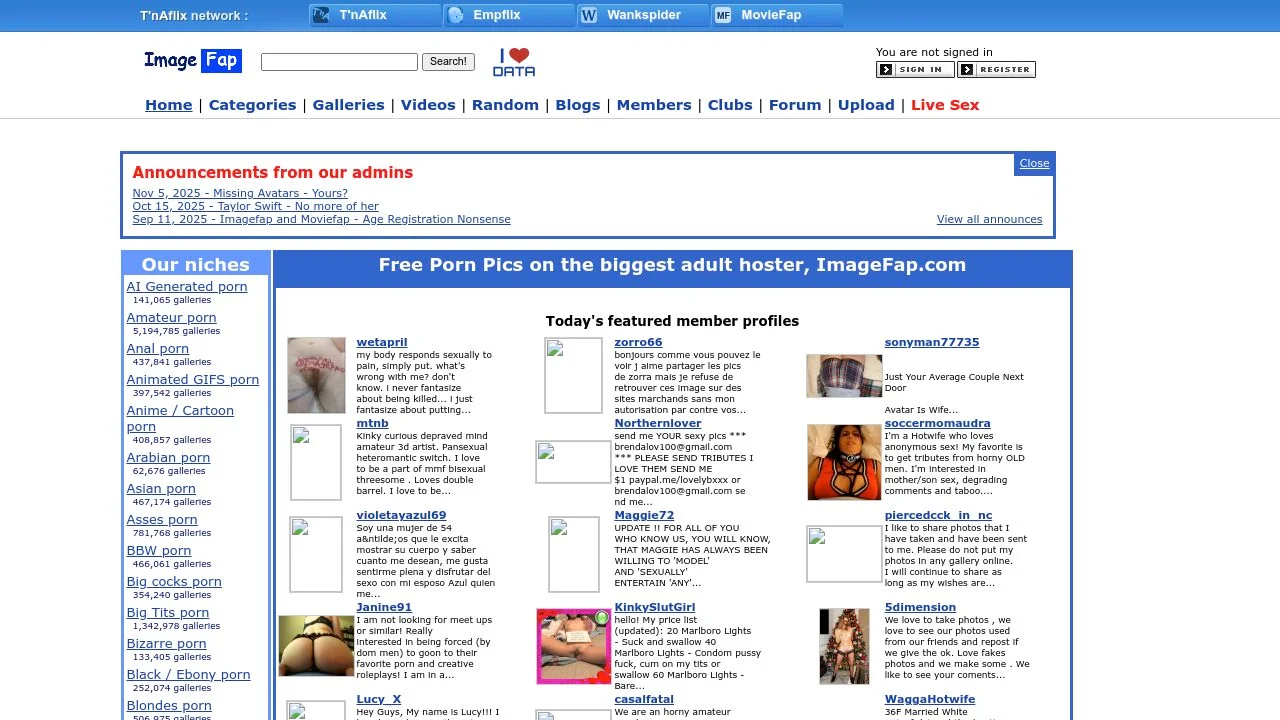Click the MovieFap "MF" icon
1280x720 pixels.
[x=722, y=15]
